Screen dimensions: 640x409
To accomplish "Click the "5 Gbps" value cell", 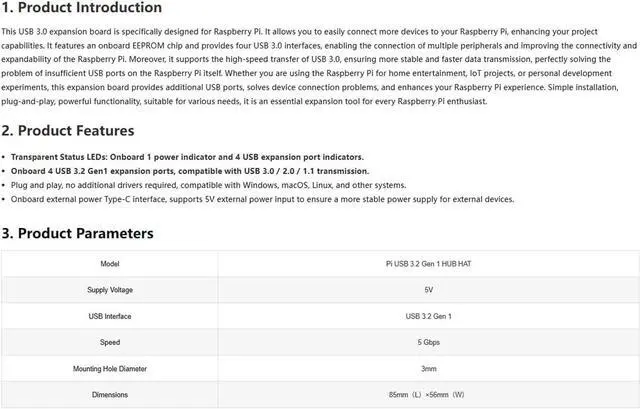I will tap(428, 342).
